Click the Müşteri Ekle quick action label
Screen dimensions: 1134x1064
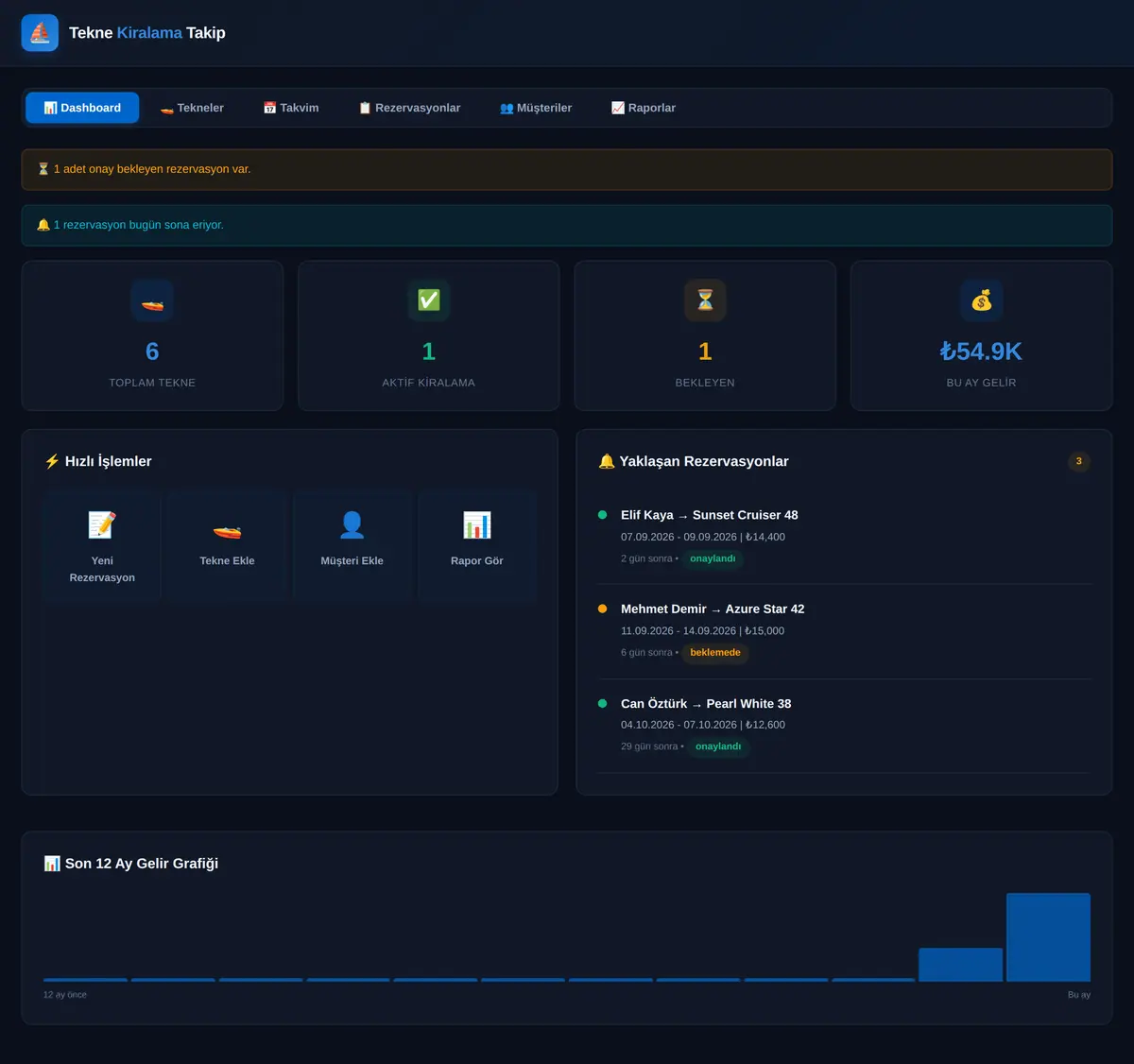[x=352, y=560]
